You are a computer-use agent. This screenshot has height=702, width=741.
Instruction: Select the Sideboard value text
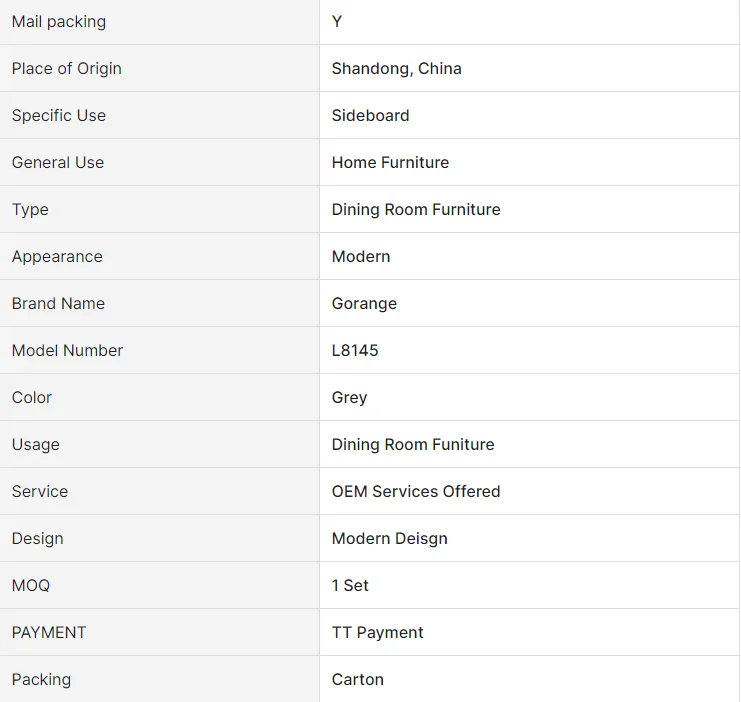370,116
